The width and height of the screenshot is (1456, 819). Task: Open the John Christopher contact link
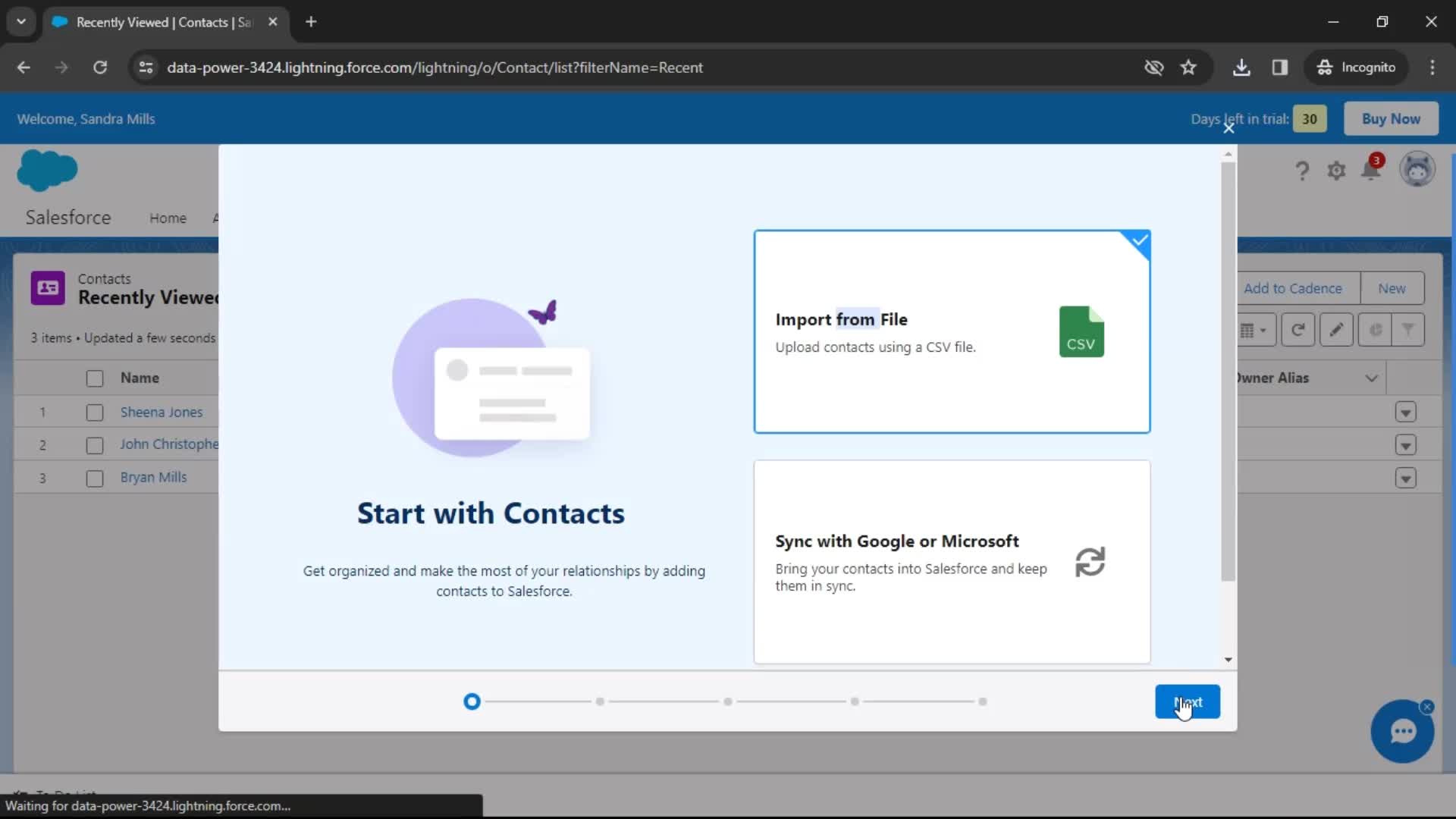169,444
